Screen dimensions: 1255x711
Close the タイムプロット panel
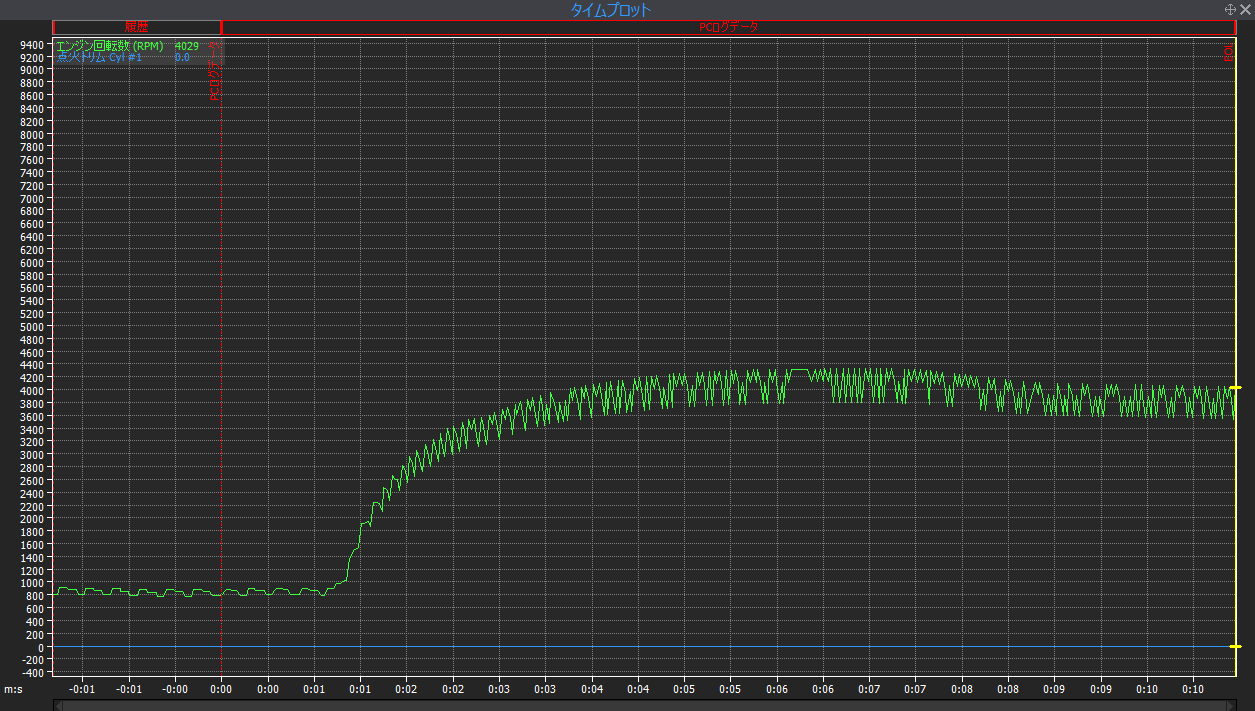(1245, 9)
